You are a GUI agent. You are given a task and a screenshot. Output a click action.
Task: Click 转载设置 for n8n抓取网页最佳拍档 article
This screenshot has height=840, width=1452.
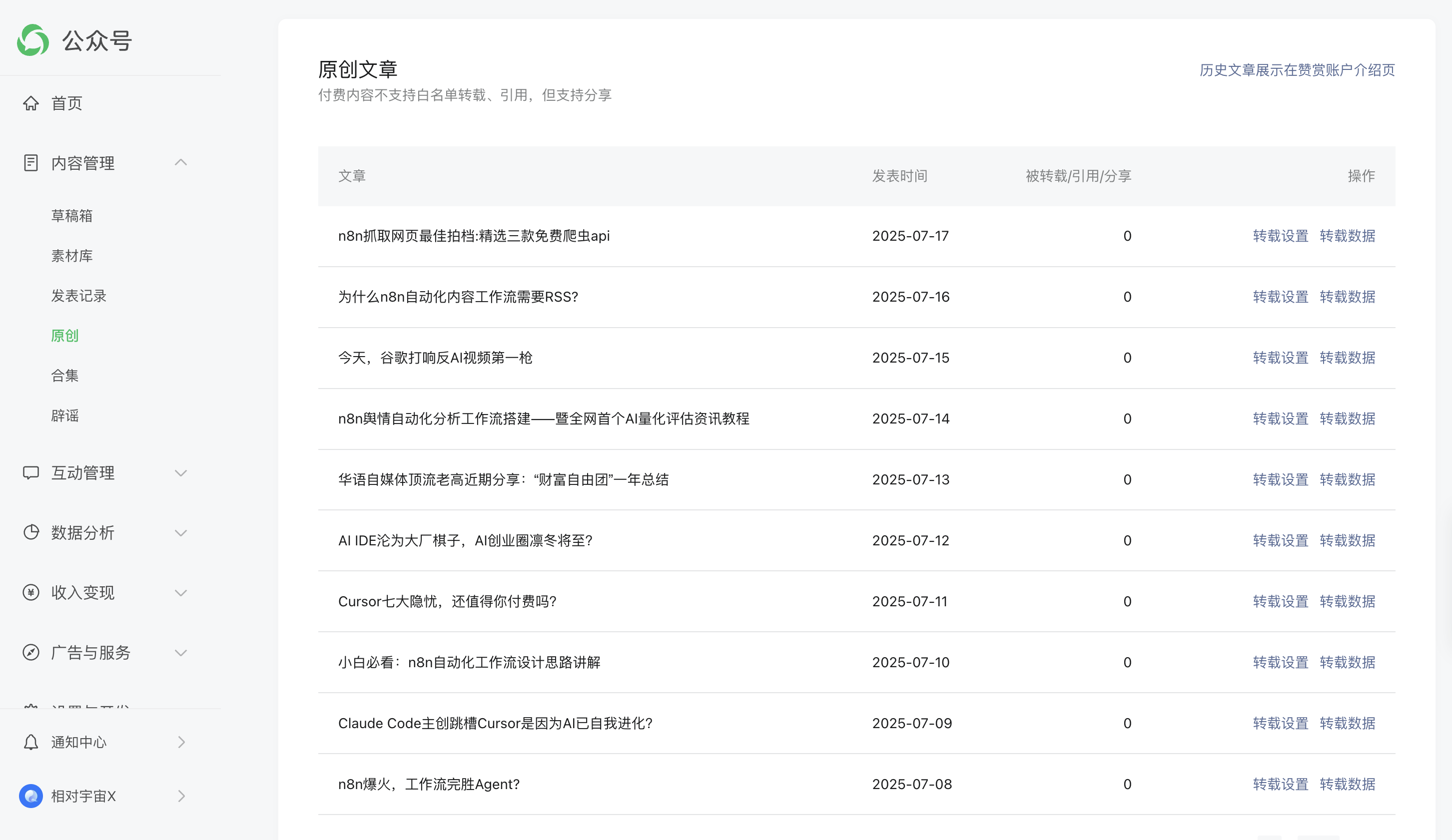click(1280, 236)
